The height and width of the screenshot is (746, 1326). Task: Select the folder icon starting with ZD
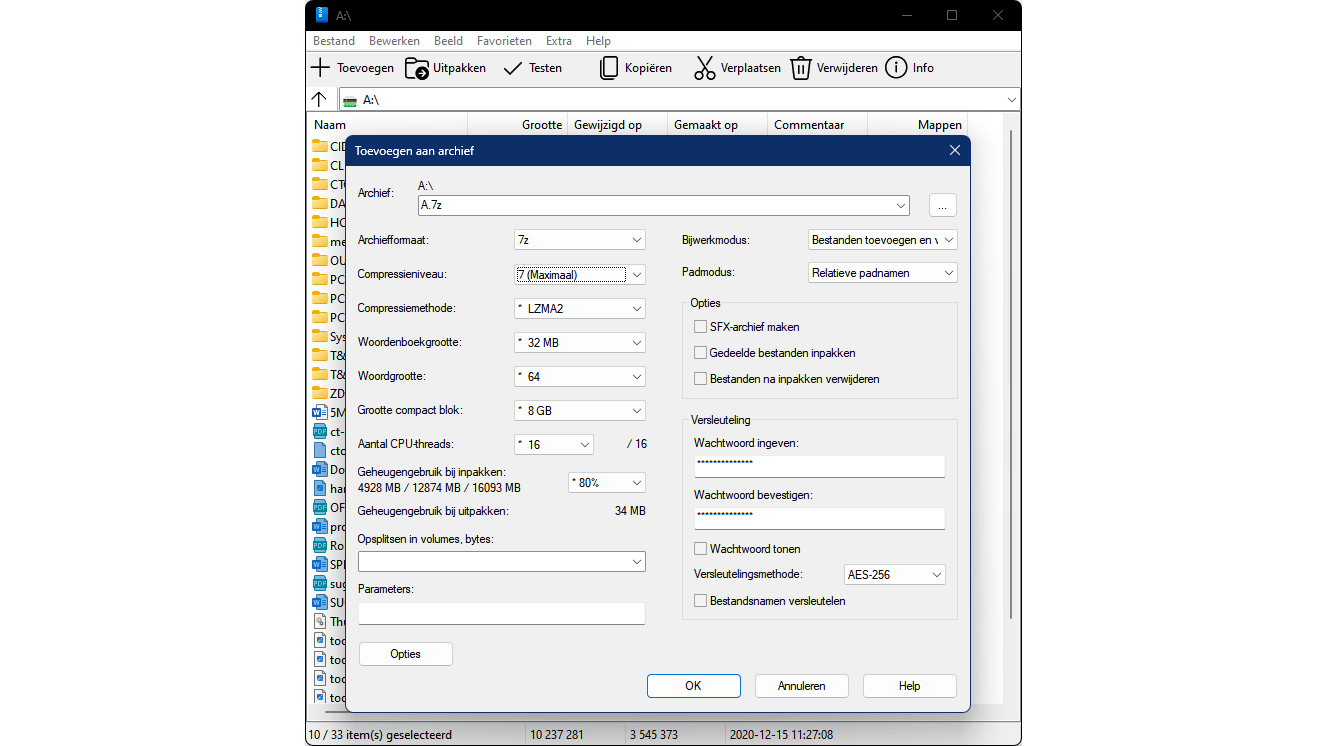point(320,393)
